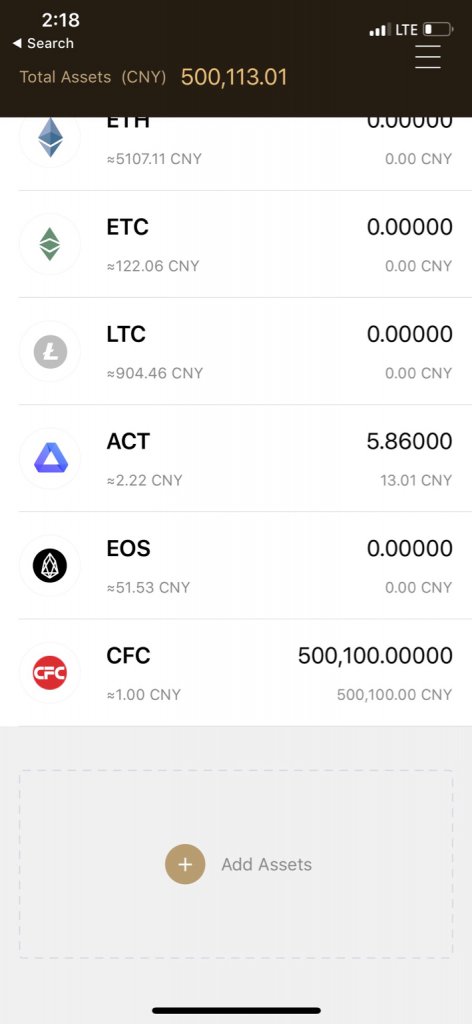This screenshot has width=472, height=1024.
Task: Select the ACT balance 5.86000
Action: click(x=409, y=441)
